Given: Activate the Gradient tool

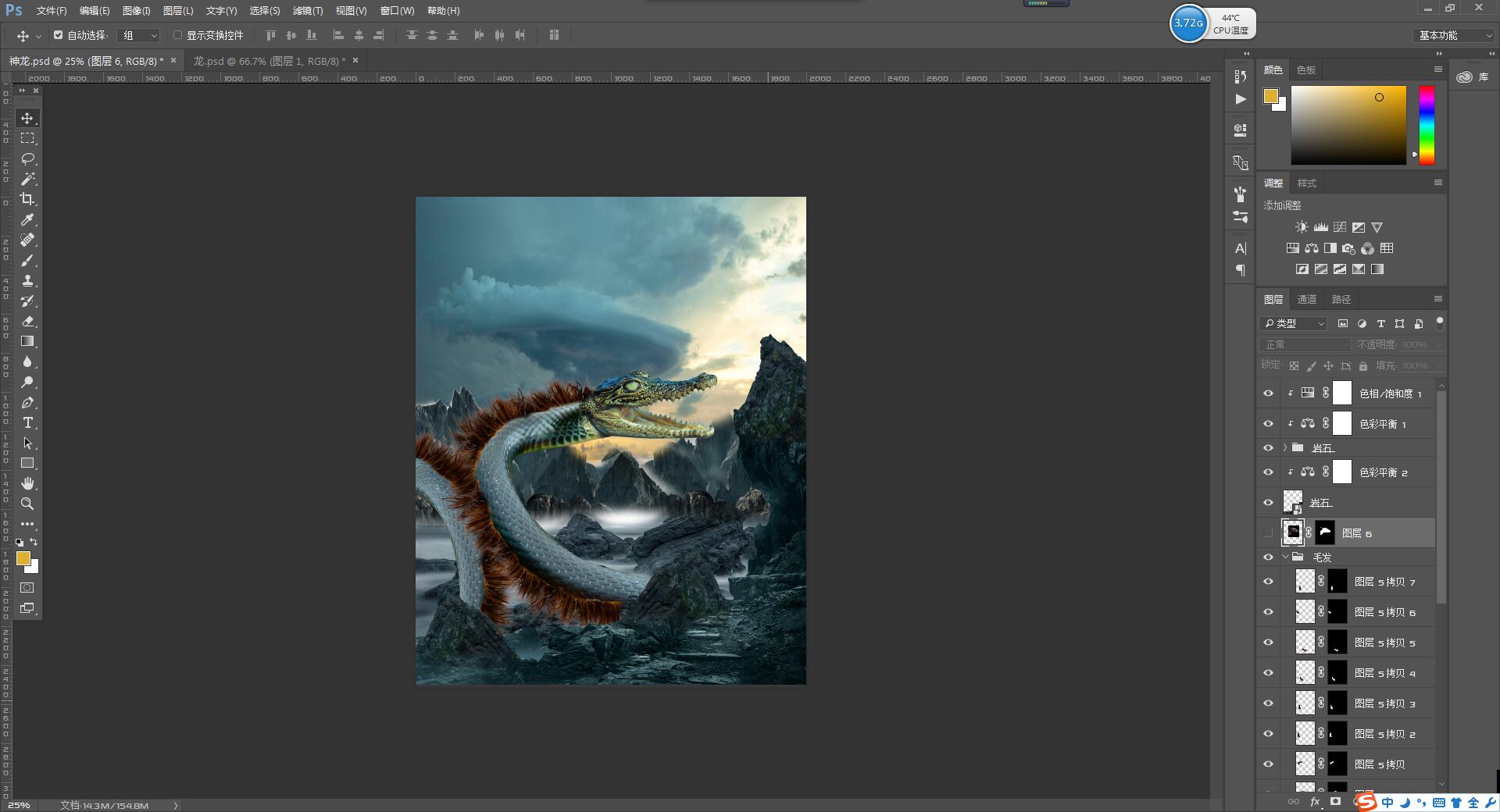Looking at the screenshot, I should 27,341.
